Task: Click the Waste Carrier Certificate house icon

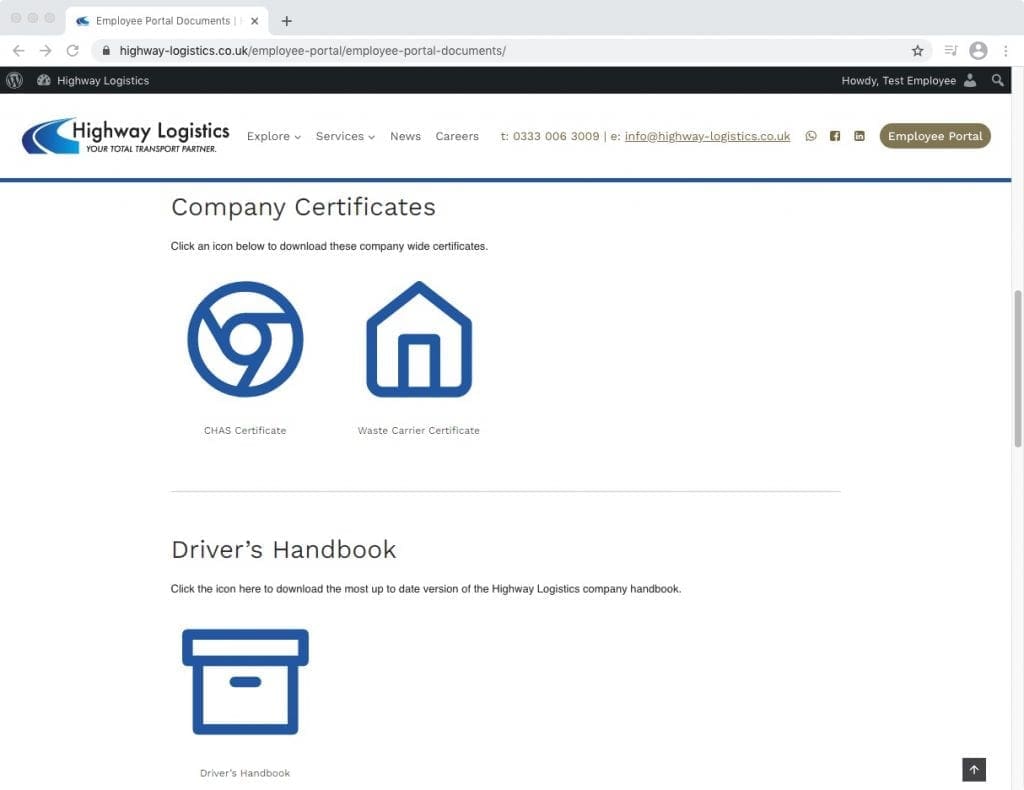Action: (418, 339)
